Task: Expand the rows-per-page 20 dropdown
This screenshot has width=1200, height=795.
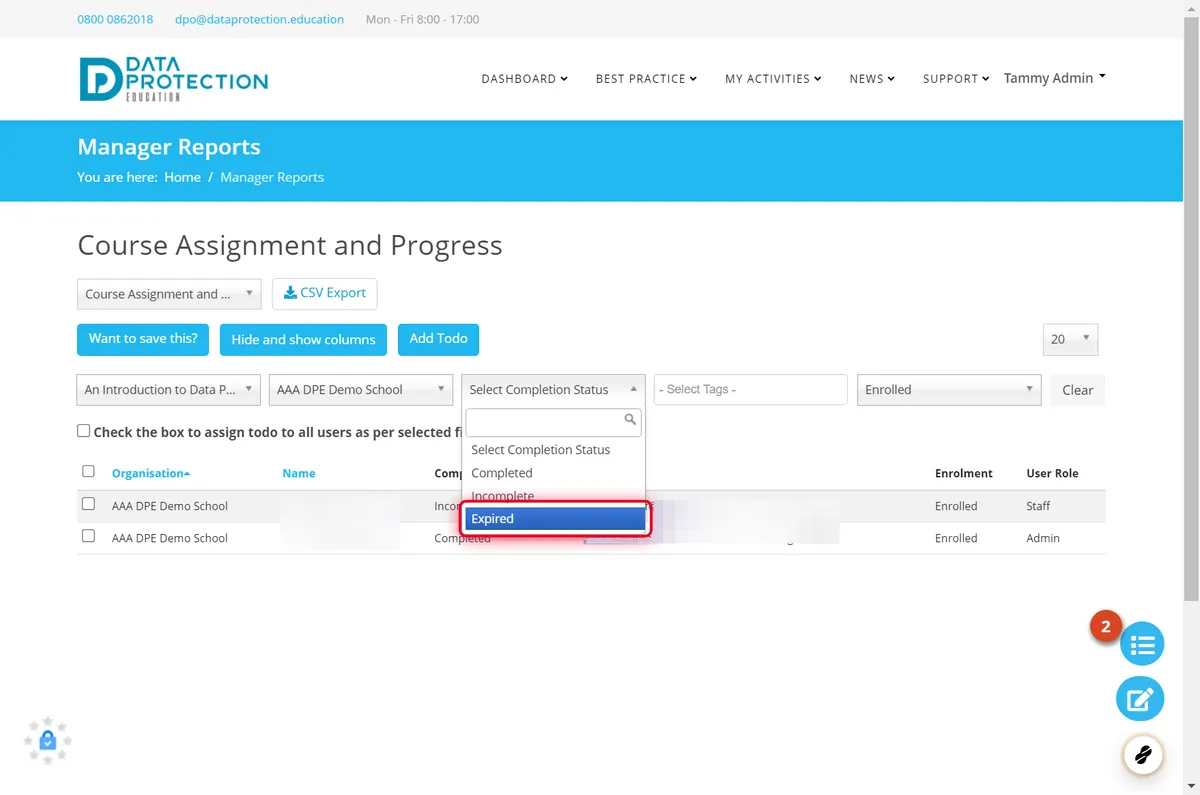Action: (1070, 339)
